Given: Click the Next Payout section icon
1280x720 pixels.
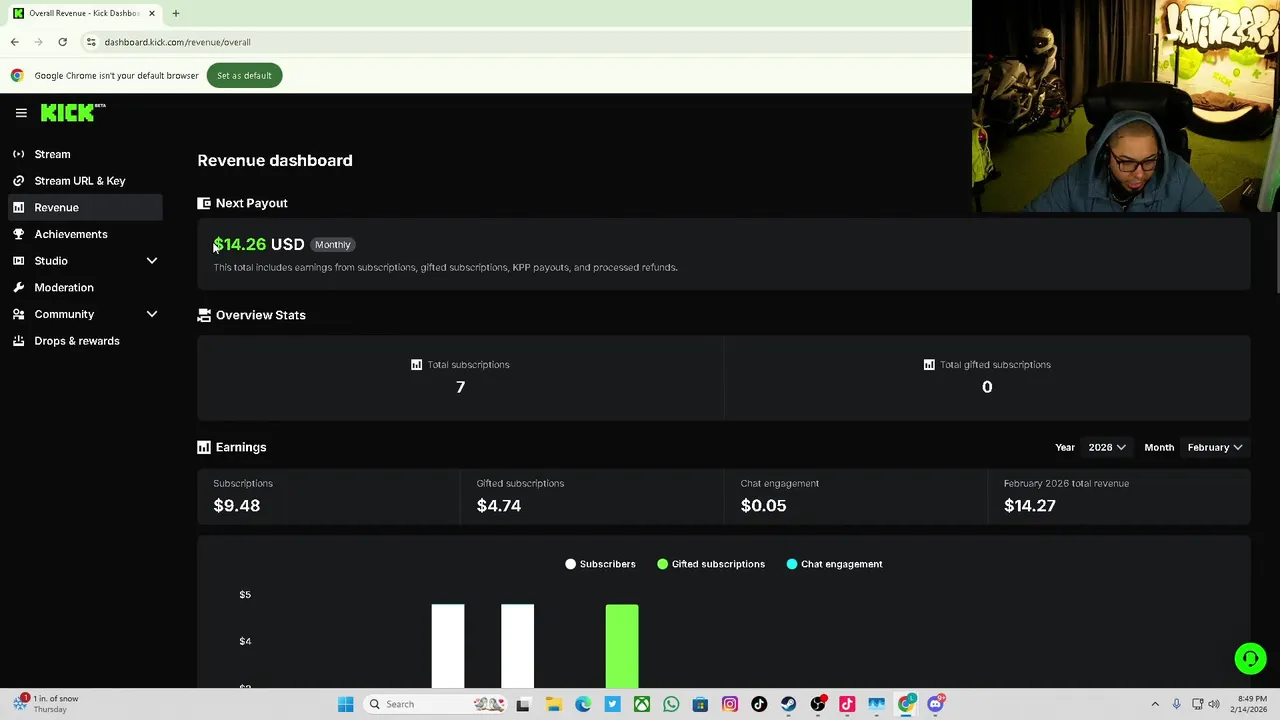Looking at the screenshot, I should click(204, 203).
